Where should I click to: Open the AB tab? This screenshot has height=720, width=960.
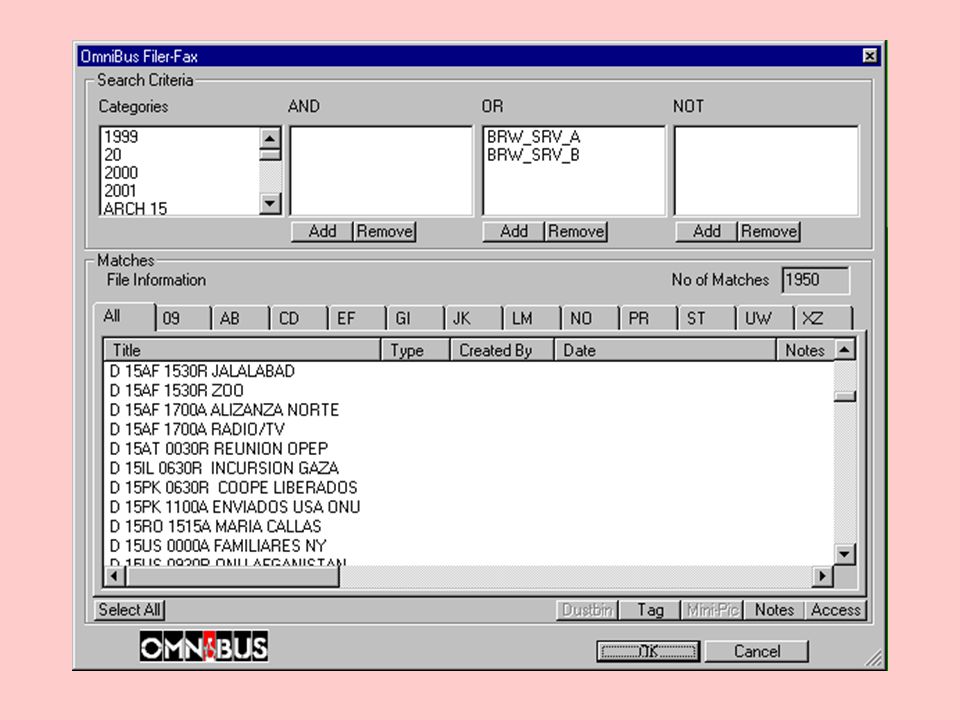[240, 318]
